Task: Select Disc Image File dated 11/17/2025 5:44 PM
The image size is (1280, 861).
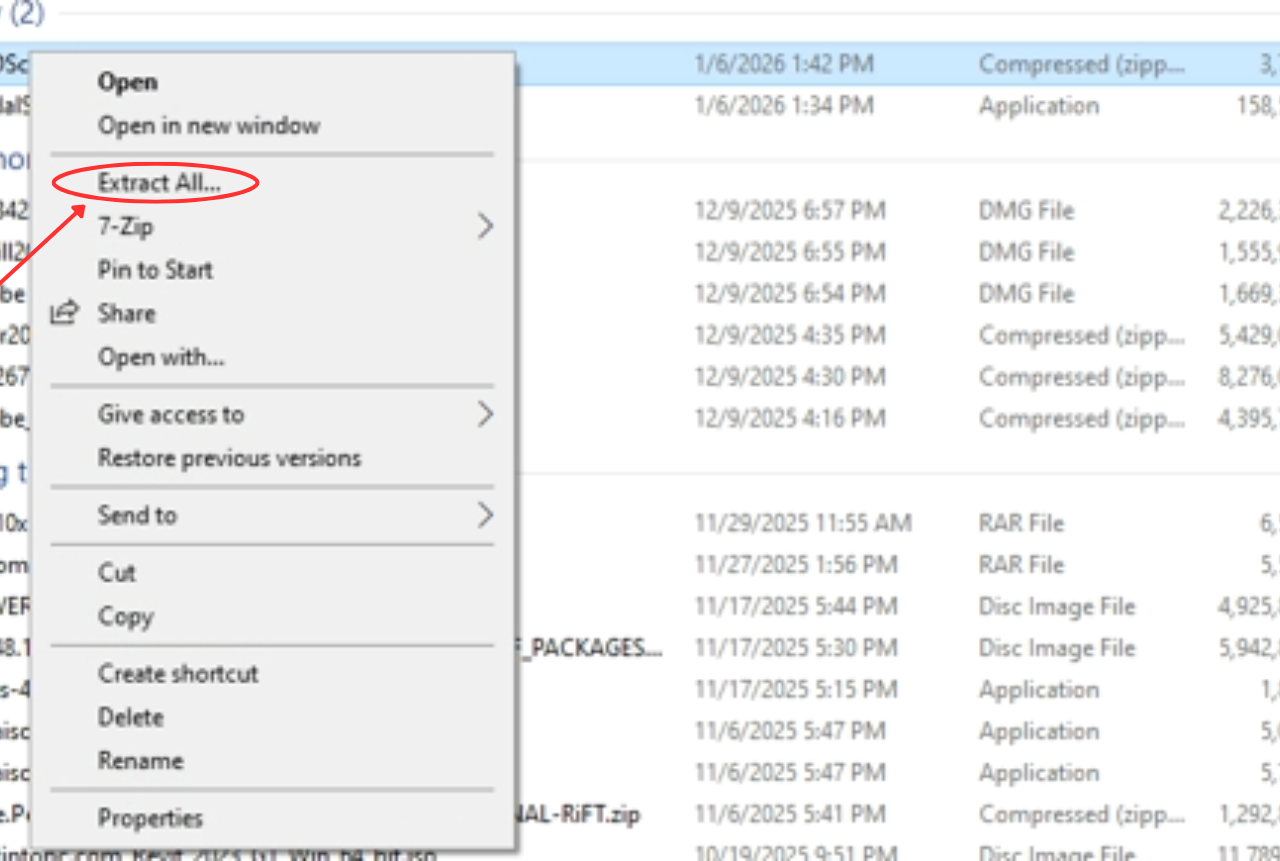Action: (x=796, y=607)
